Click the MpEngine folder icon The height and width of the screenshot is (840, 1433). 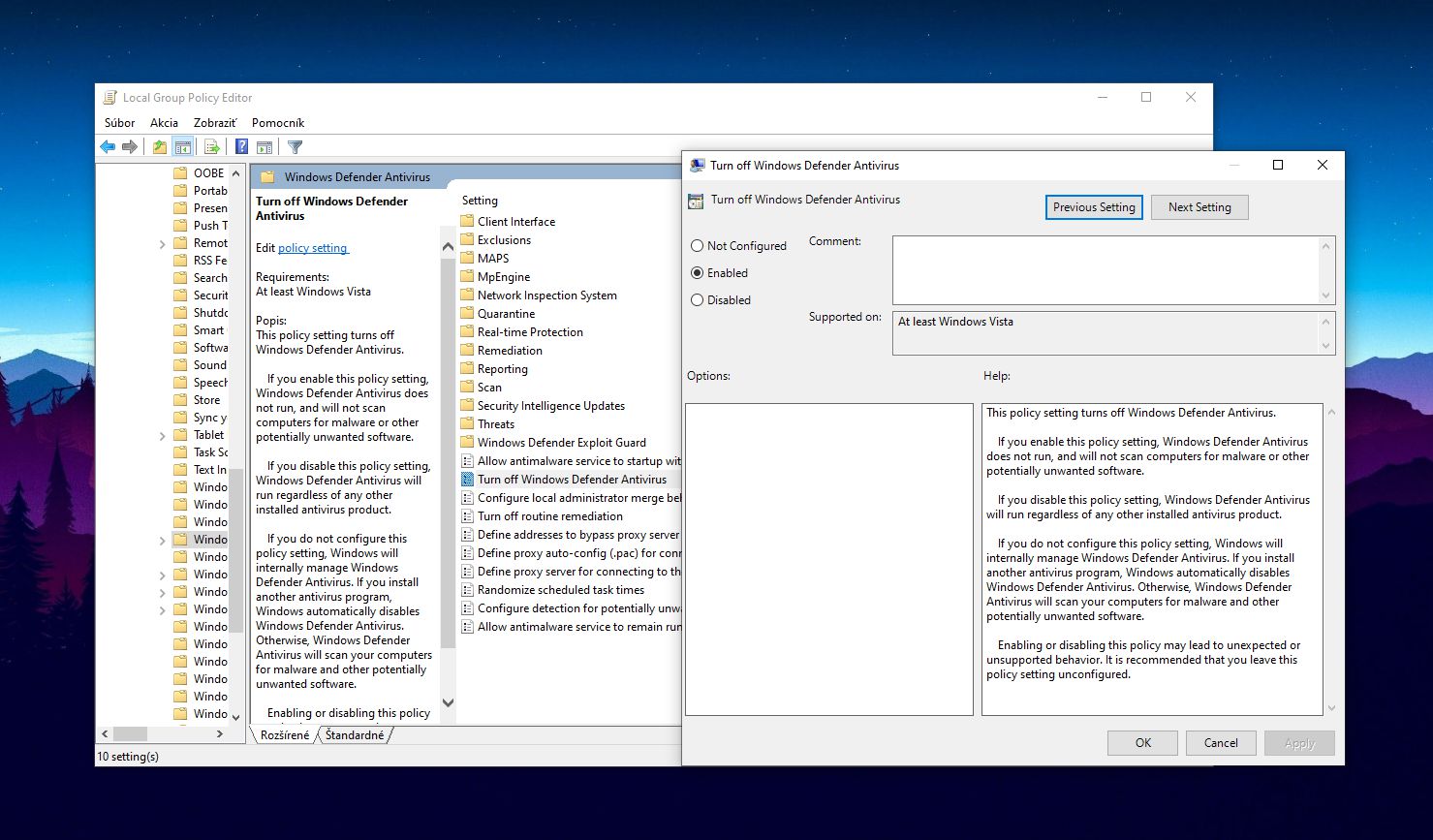467,277
